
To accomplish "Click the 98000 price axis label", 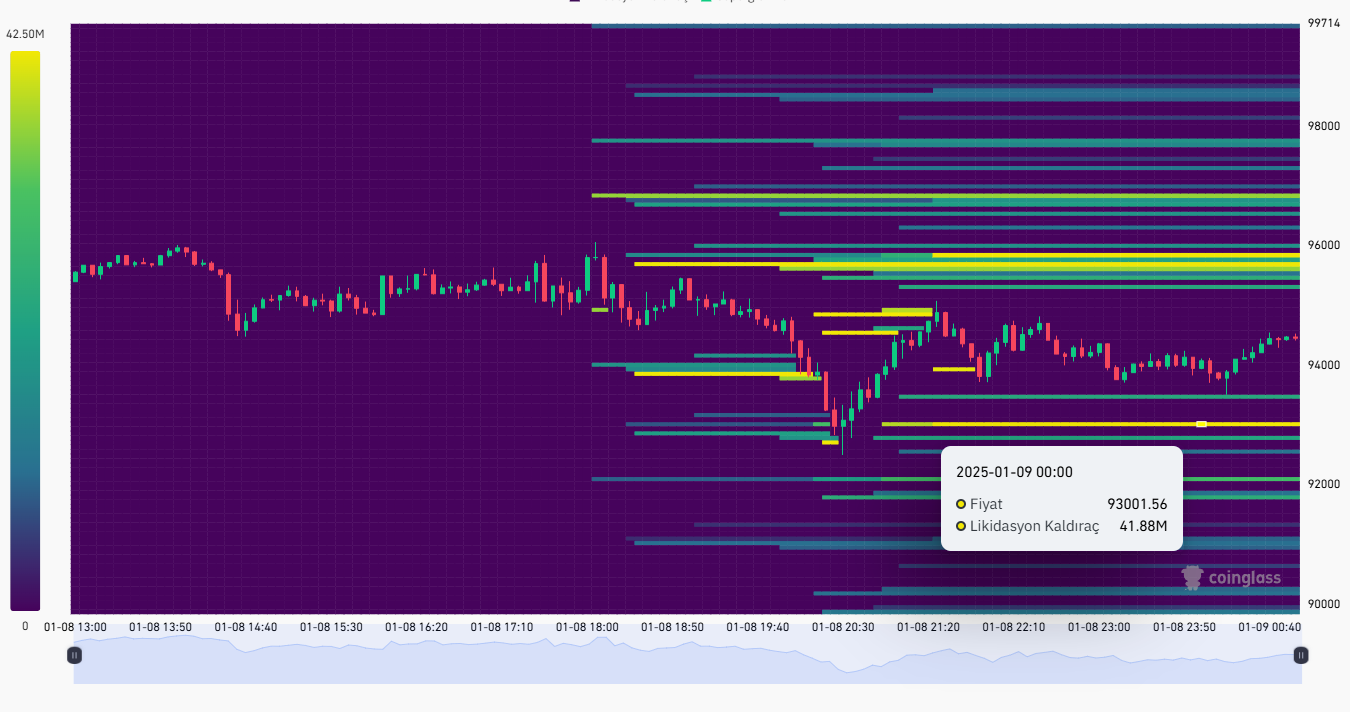I will [x=1324, y=126].
